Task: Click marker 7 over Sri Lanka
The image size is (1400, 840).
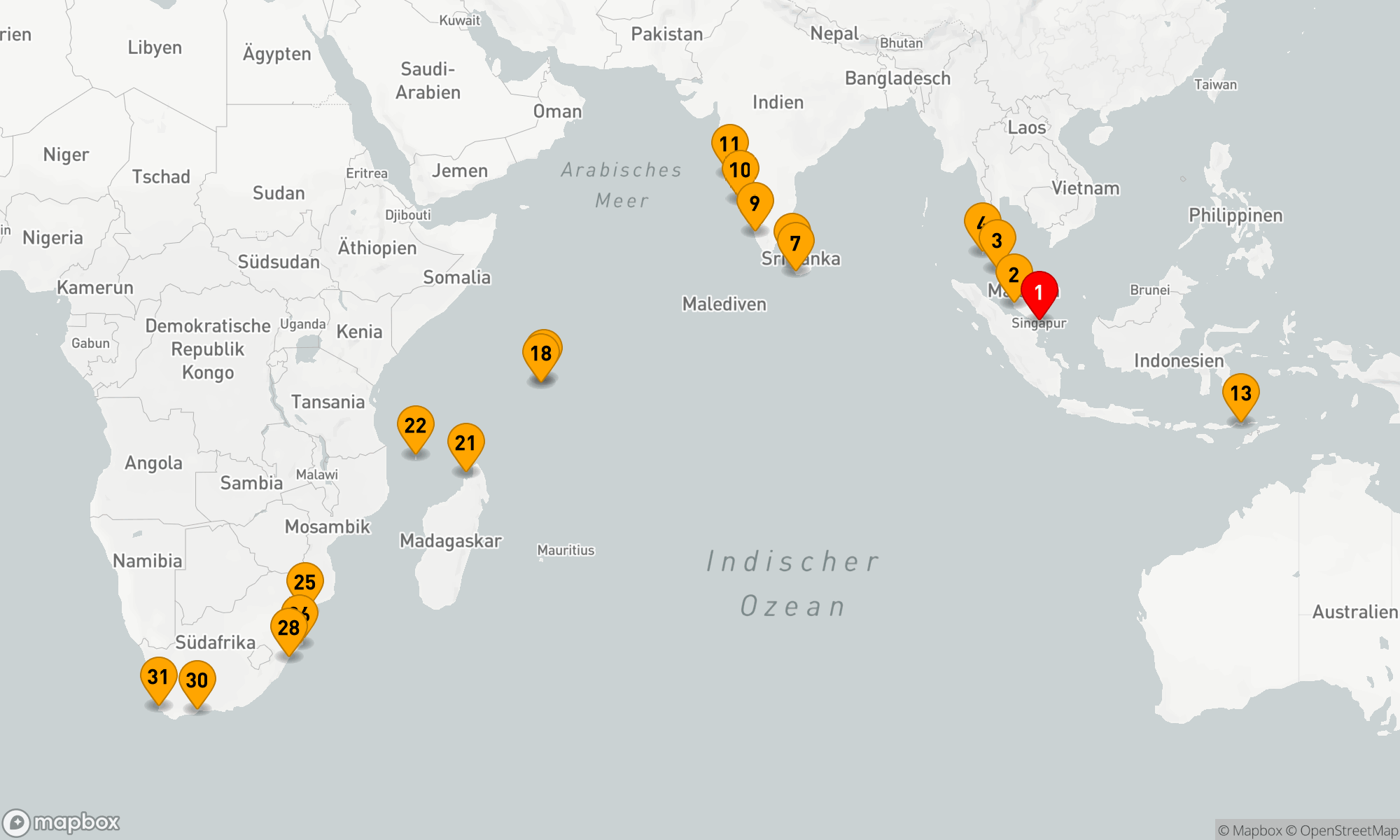Action: [x=796, y=244]
